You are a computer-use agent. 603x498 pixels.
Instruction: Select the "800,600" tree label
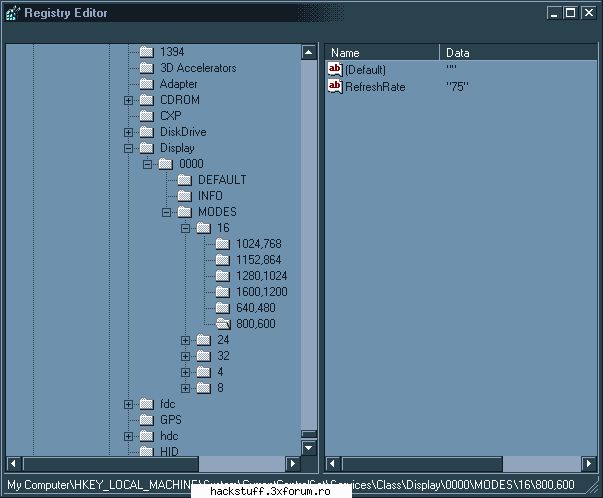[256, 324]
